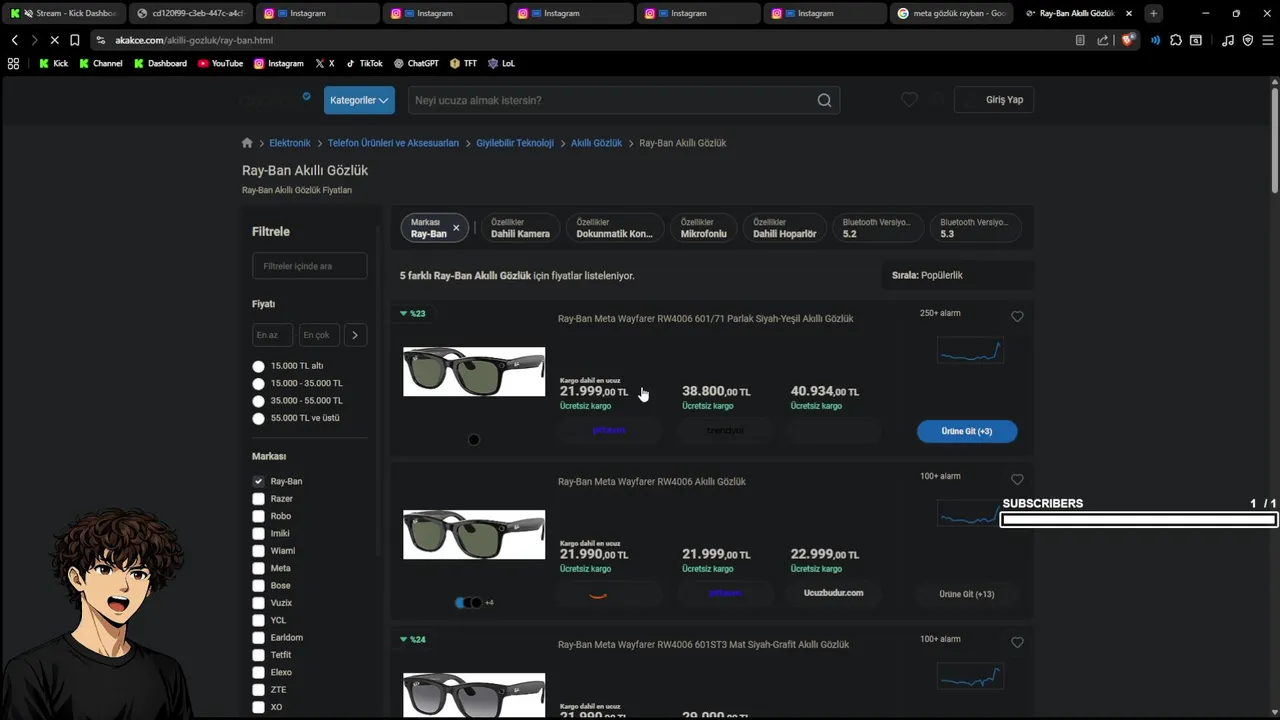The height and width of the screenshot is (720, 1280).
Task: Apply the Dahili Kamera feature filter
Action: (520, 228)
